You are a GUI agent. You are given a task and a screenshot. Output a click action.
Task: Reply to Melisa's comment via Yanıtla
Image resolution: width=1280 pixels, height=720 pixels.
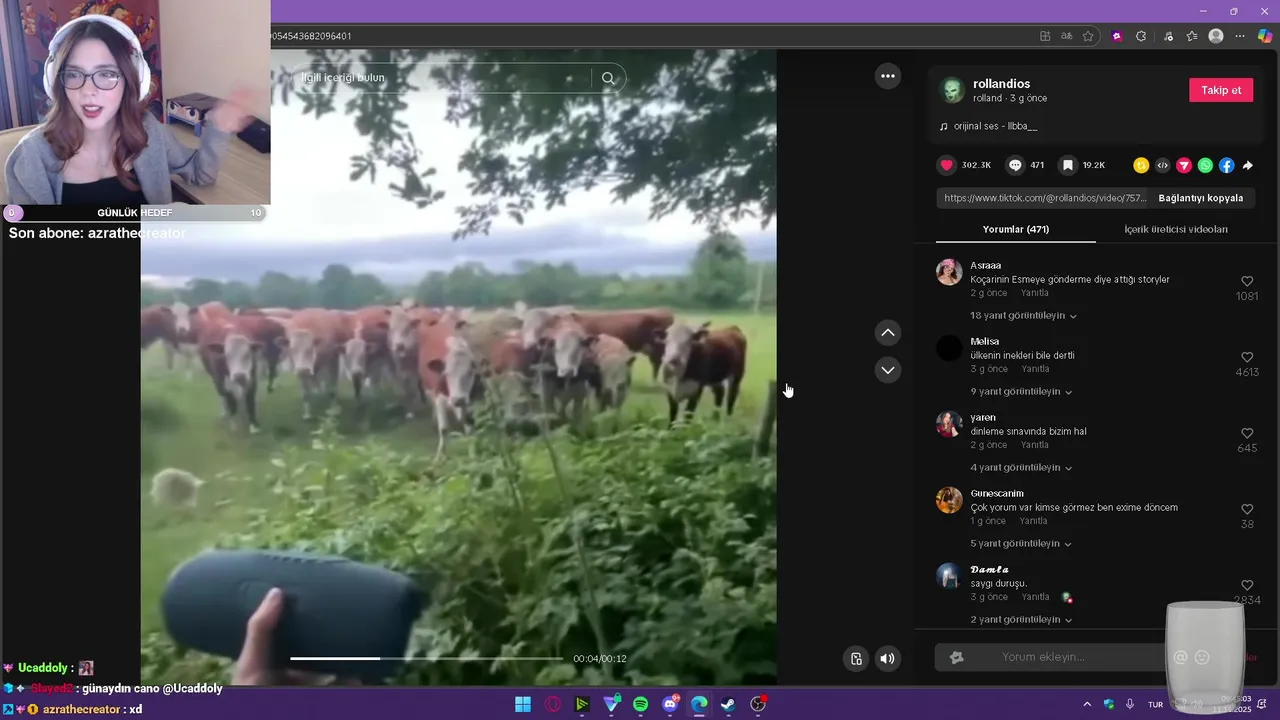1034,369
